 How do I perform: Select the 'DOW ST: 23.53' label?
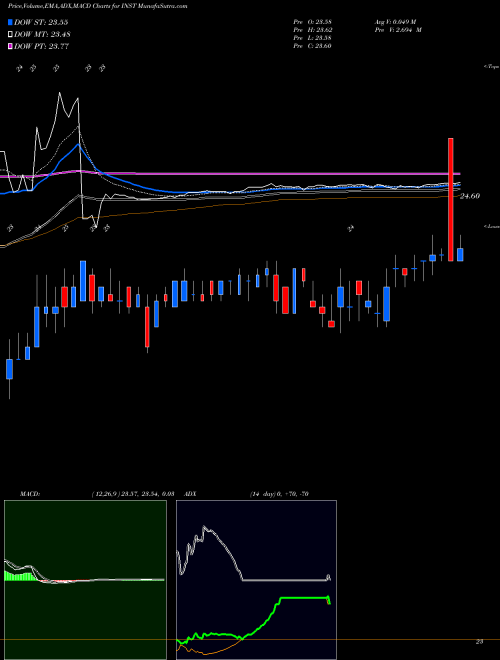(41, 22)
